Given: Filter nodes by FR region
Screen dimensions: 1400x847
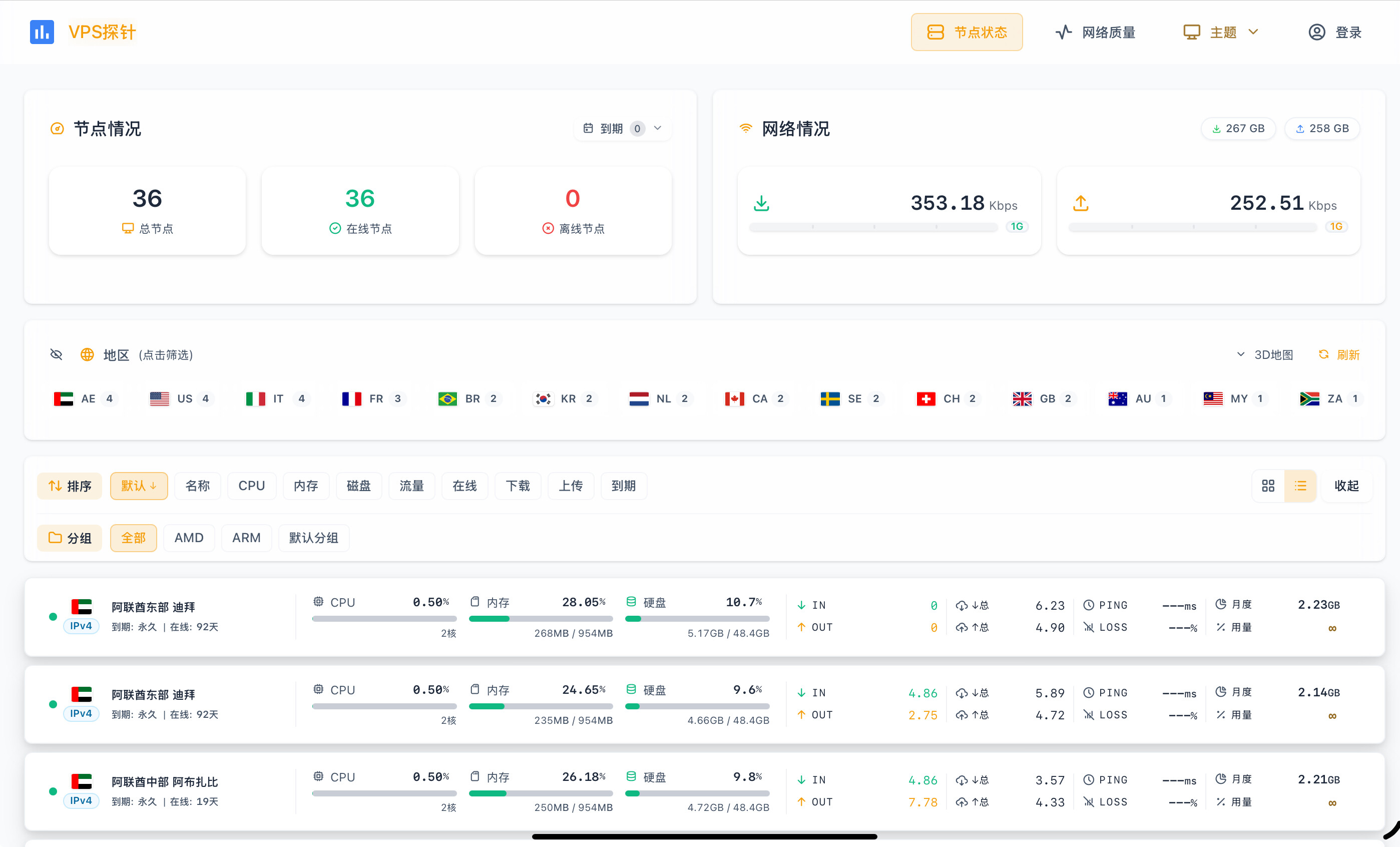Looking at the screenshot, I should [x=373, y=399].
